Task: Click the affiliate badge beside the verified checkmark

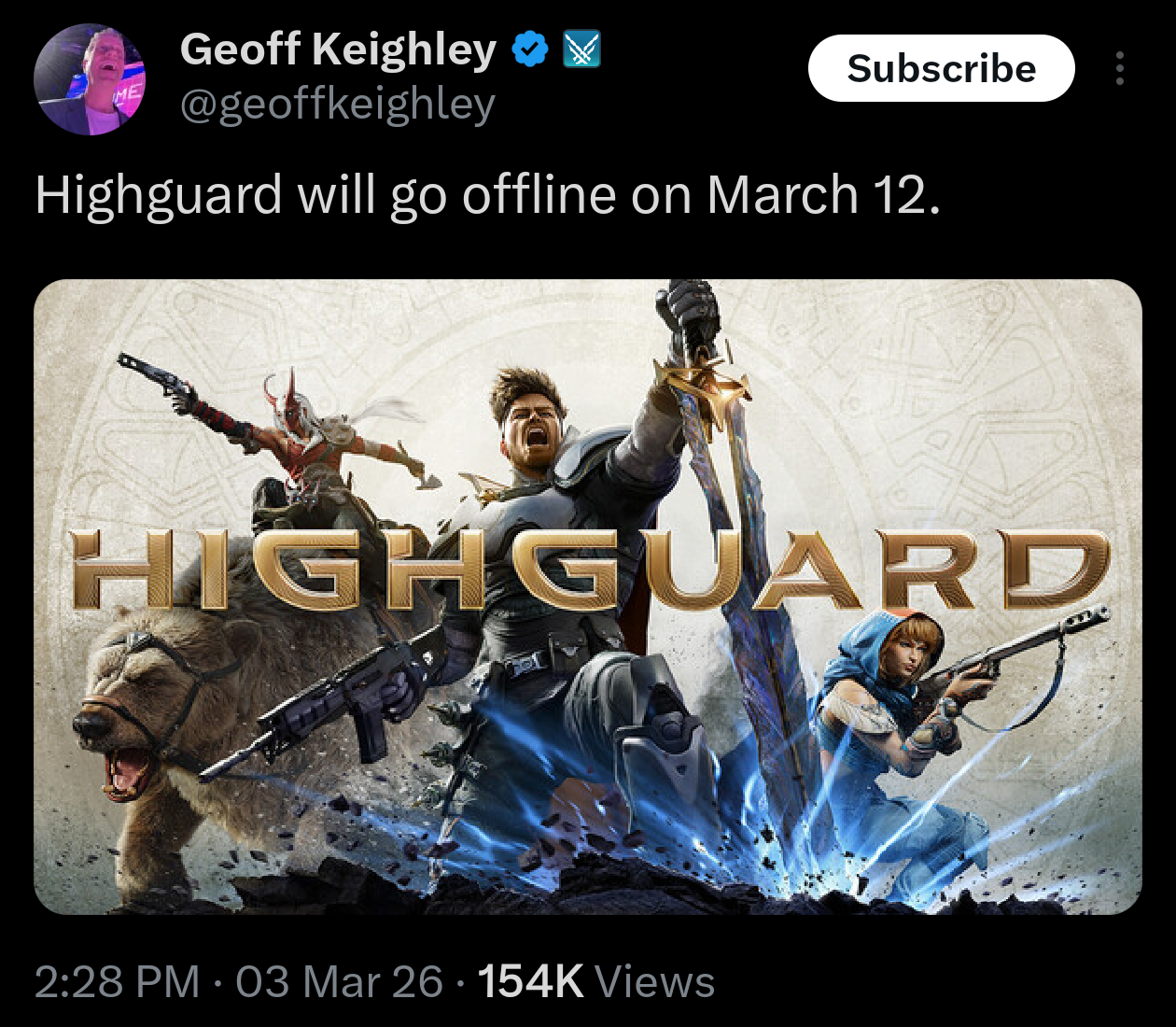Action: coord(581,49)
